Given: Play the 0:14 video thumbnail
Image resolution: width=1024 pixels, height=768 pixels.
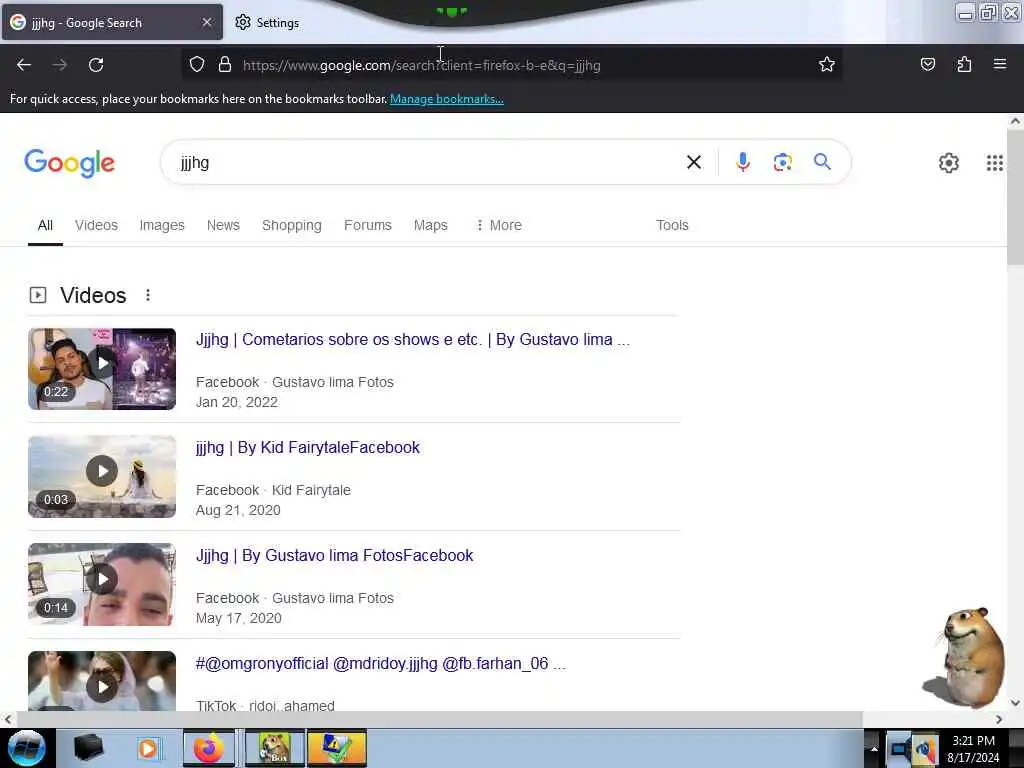Looking at the screenshot, I should [x=102, y=584].
